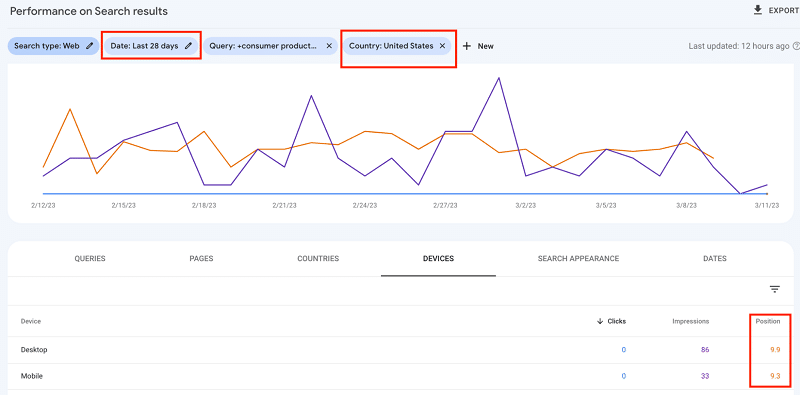
Task: Switch to the COUNTRIES tab
Action: tap(318, 259)
